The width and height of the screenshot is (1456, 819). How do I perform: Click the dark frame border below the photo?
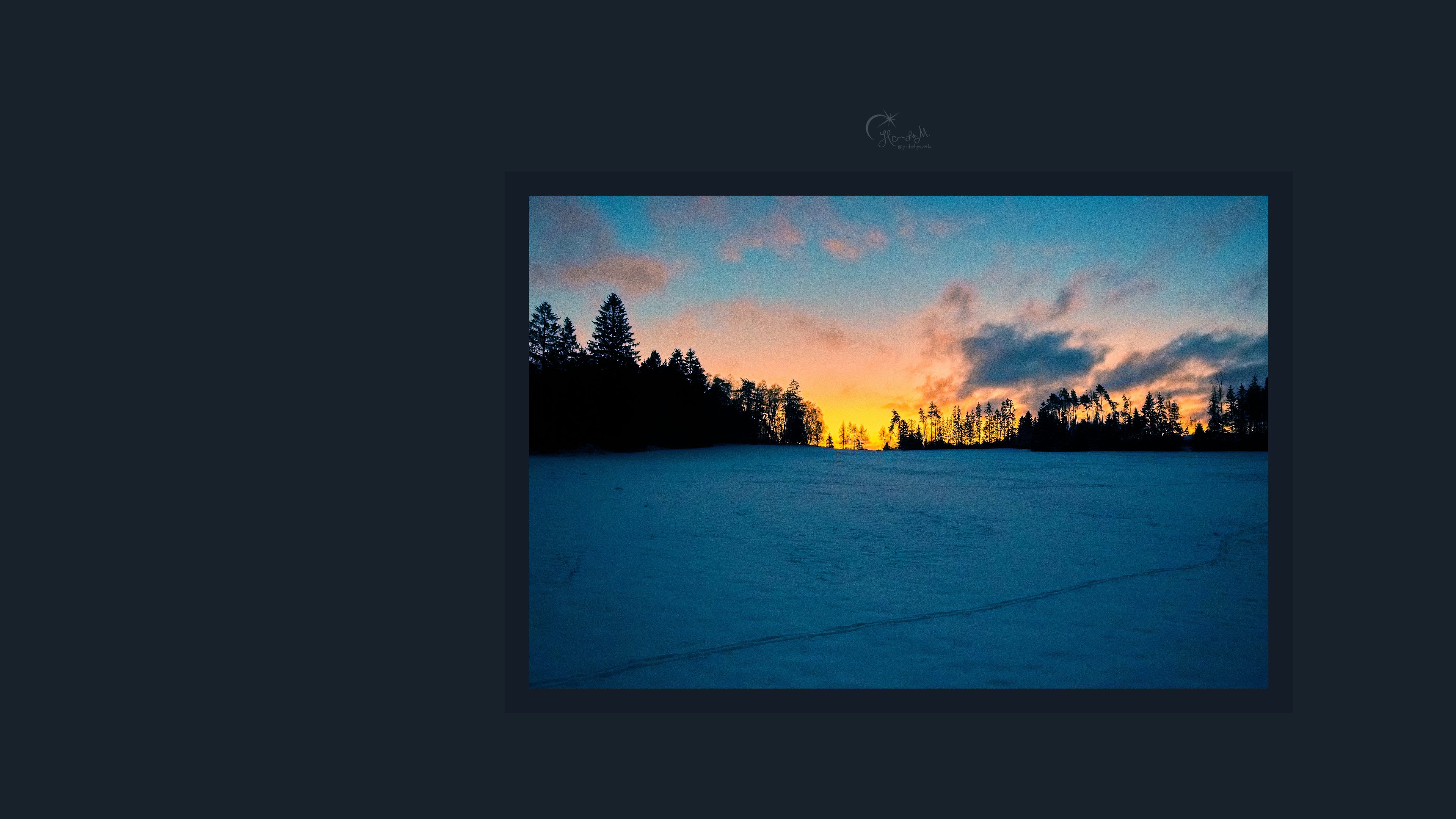898,700
